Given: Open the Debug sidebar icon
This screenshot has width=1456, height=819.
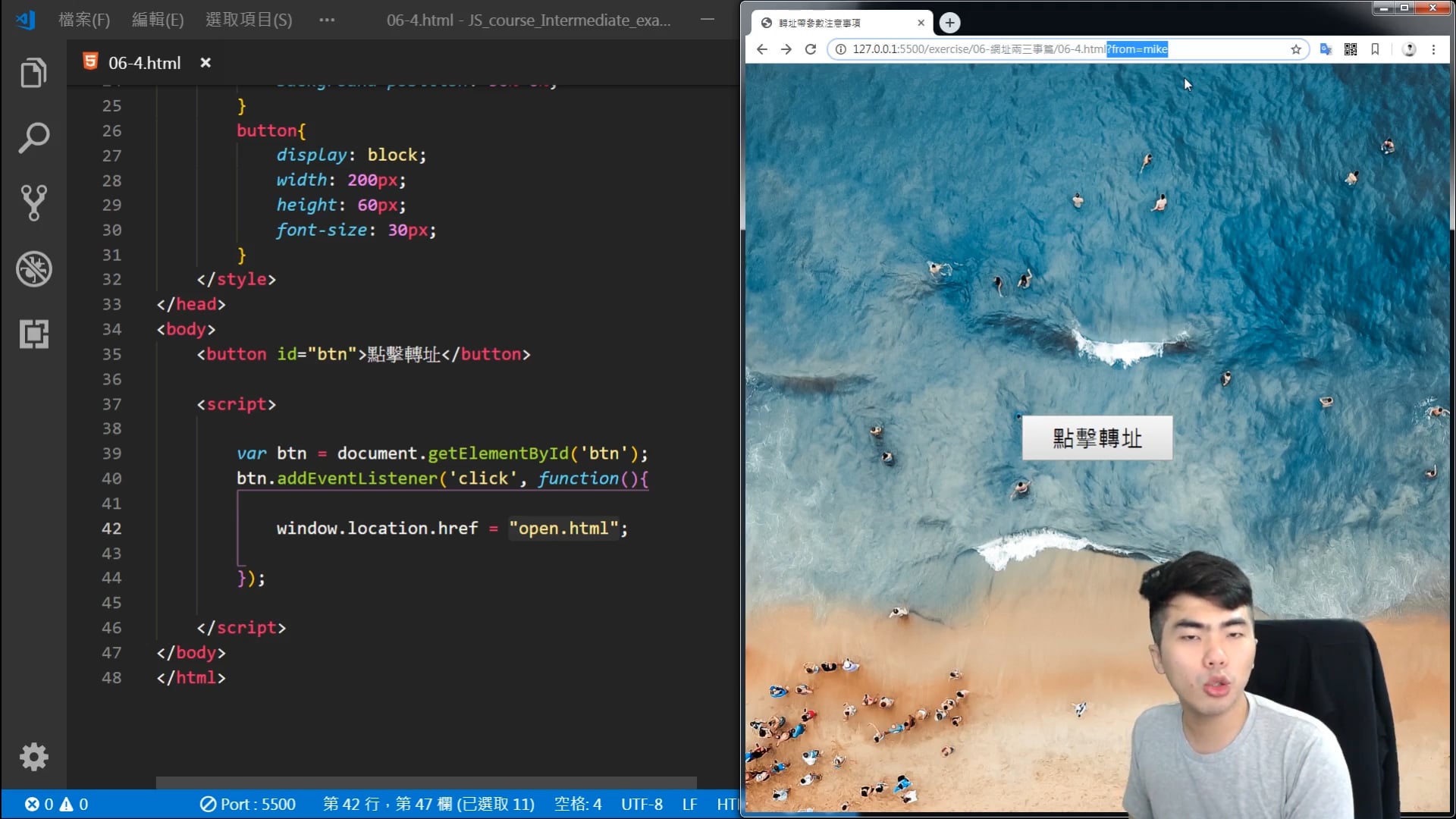Looking at the screenshot, I should point(33,268).
